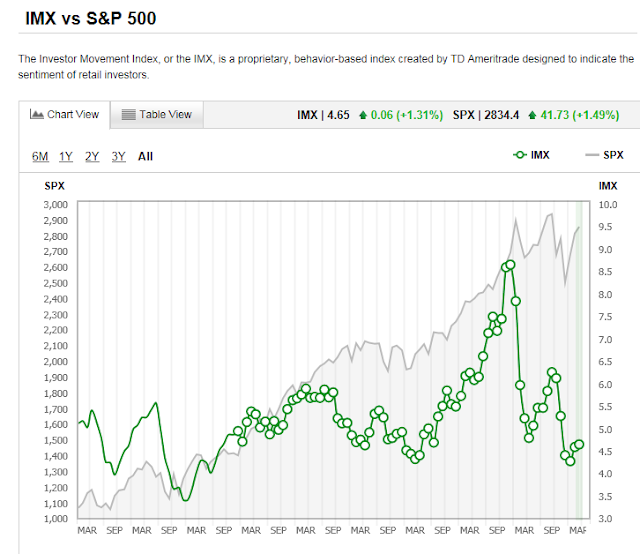The width and height of the screenshot is (640, 554).
Task: Click the latest IMX data point
Action: (580, 443)
